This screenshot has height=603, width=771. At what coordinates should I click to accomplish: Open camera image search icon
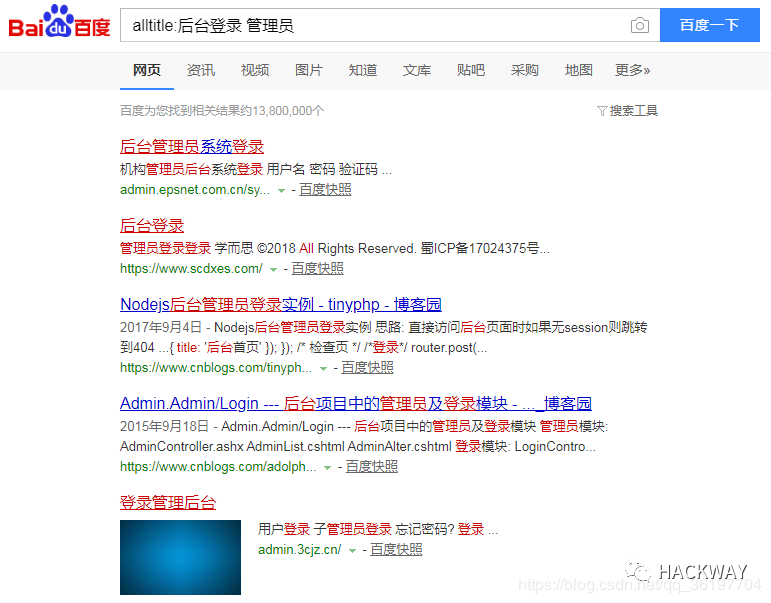[639, 25]
